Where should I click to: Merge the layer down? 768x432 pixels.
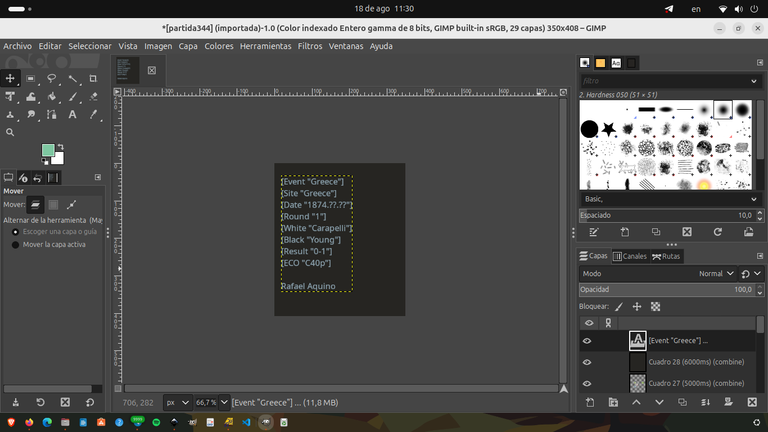705,403
